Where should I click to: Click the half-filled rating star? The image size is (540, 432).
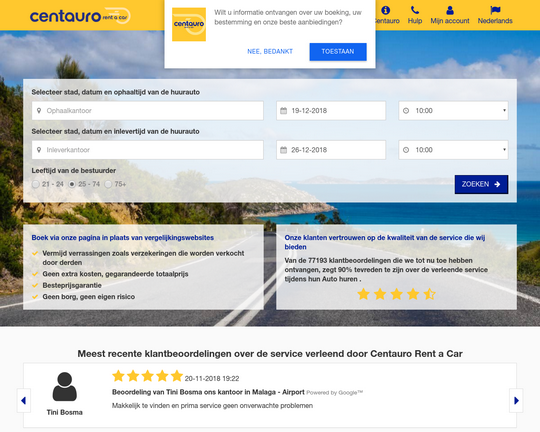(x=429, y=294)
